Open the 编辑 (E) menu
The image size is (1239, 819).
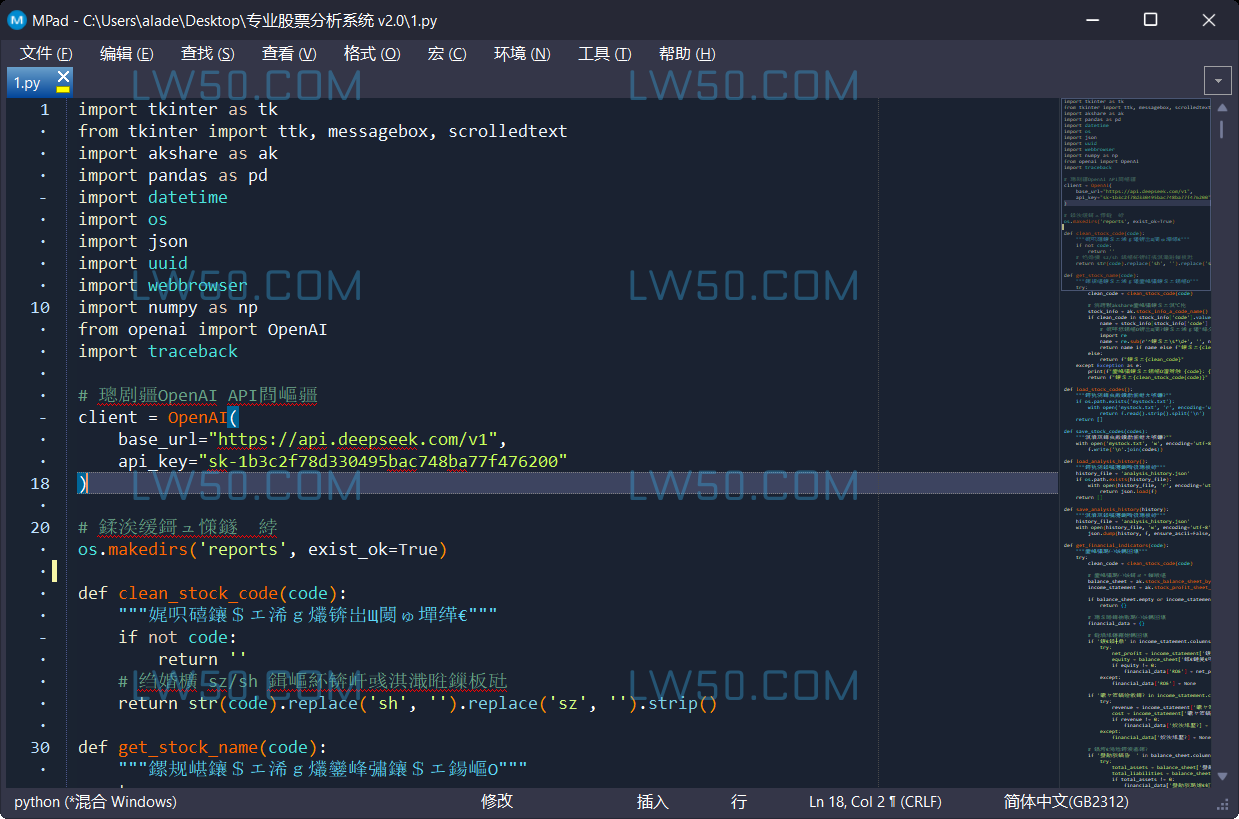126,54
